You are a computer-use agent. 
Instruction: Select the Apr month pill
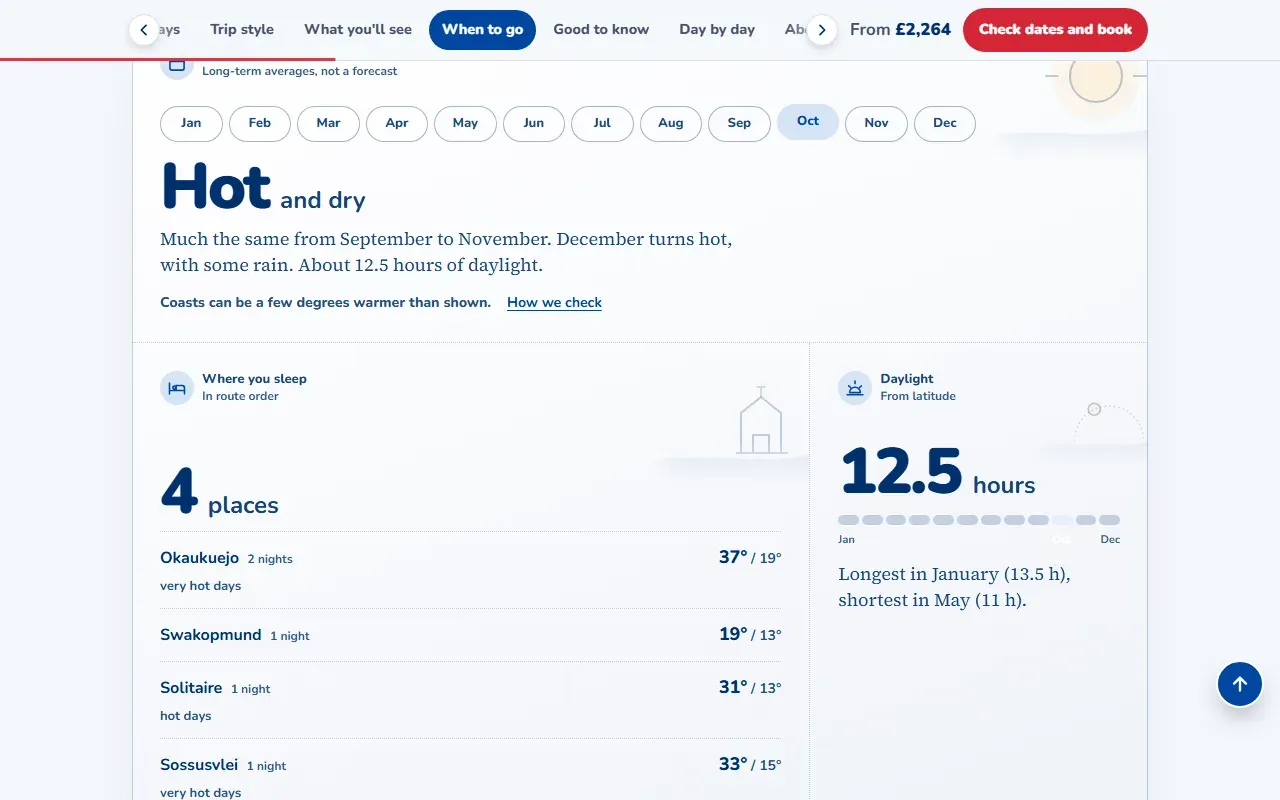(x=397, y=123)
